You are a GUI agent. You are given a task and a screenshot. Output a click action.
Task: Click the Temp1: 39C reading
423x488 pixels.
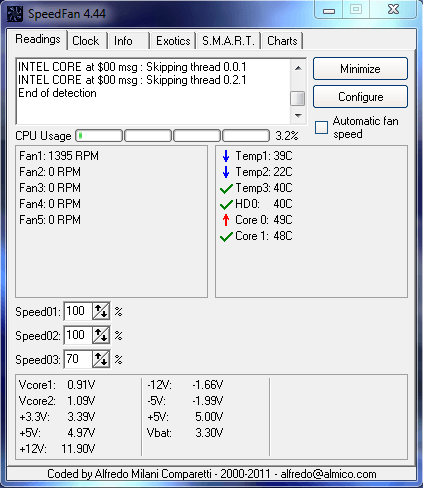pyautogui.click(x=264, y=156)
